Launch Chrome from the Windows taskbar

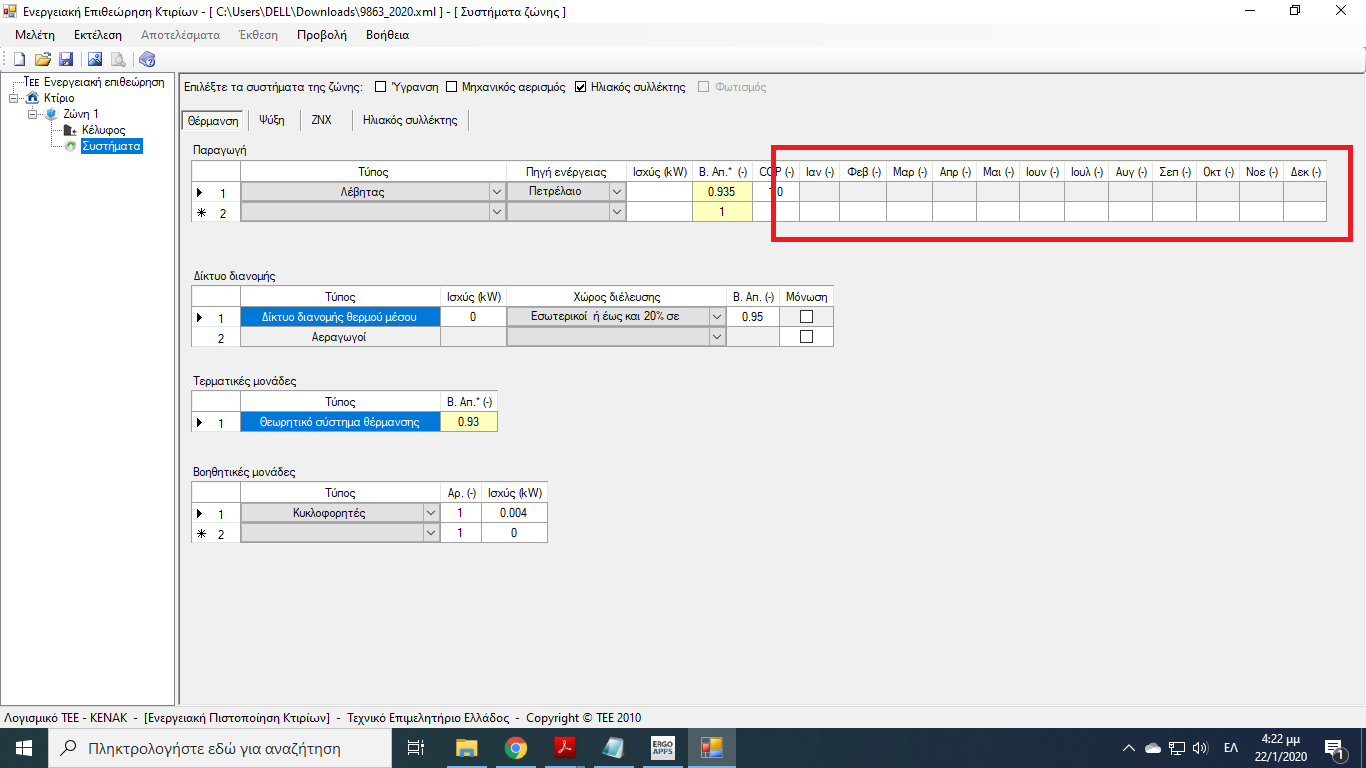(x=515, y=747)
